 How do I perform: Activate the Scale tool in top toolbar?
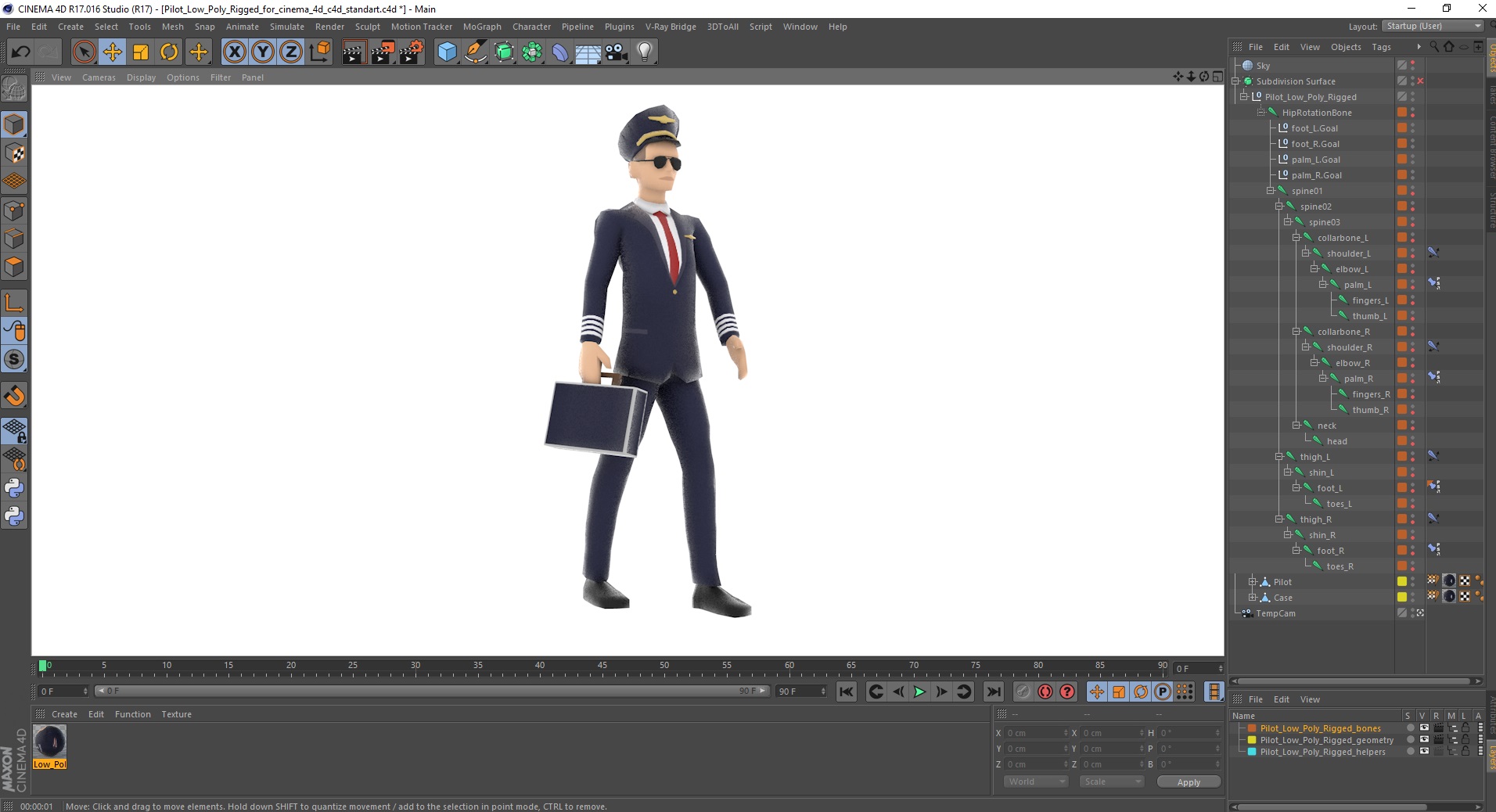tap(141, 52)
